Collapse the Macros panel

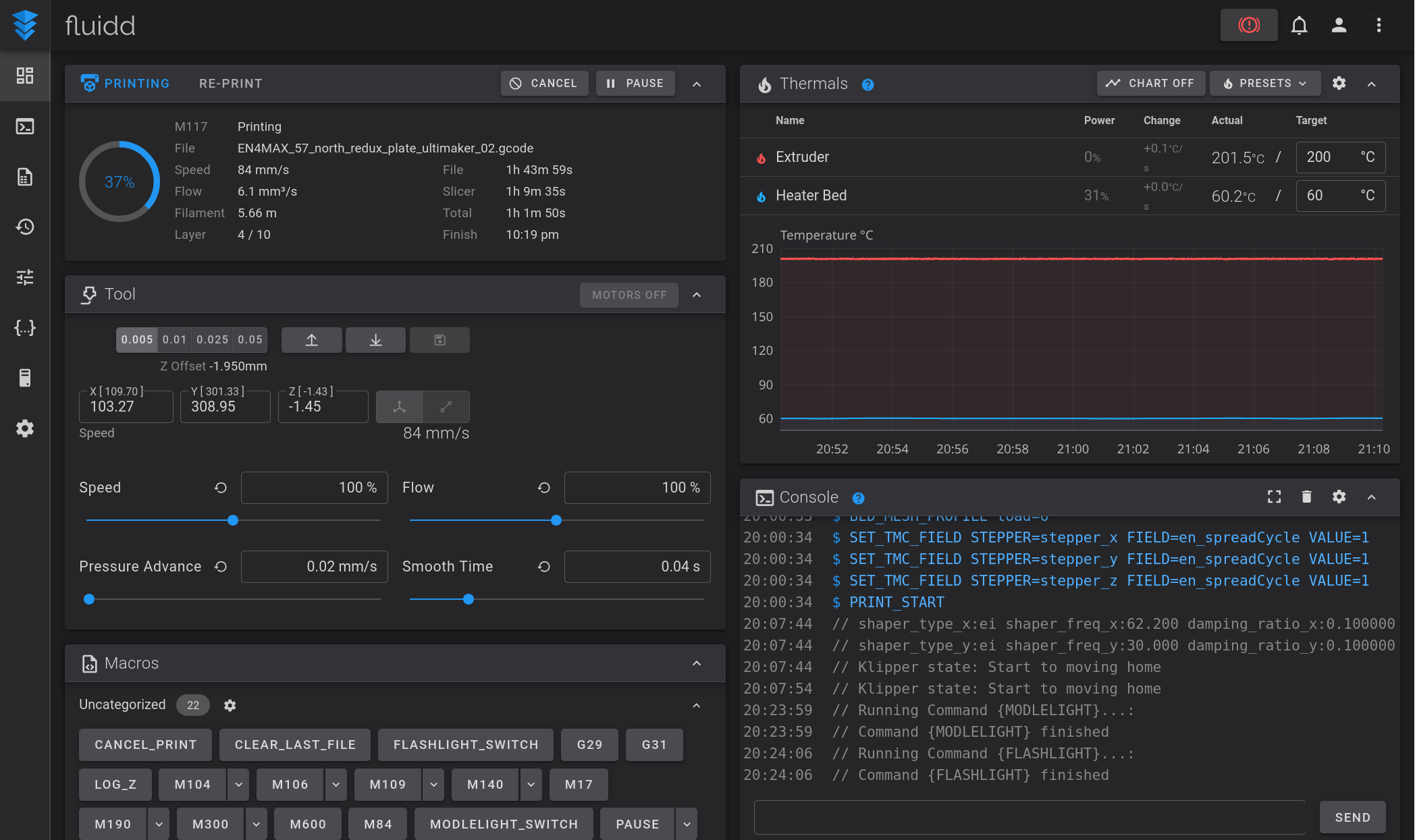696,663
